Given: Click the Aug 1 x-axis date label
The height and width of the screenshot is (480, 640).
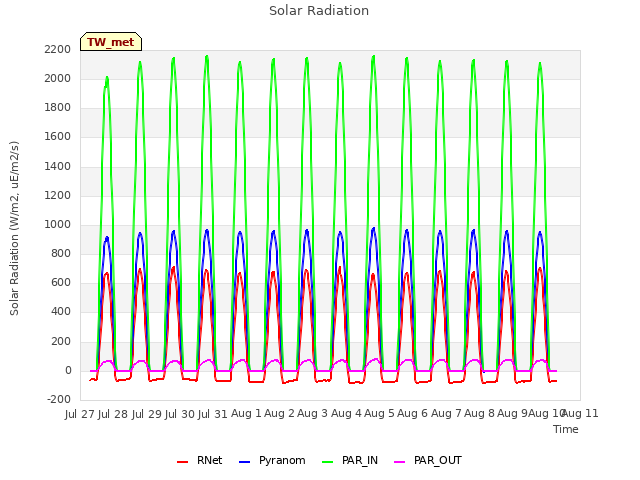Looking at the screenshot, I should [246, 414].
